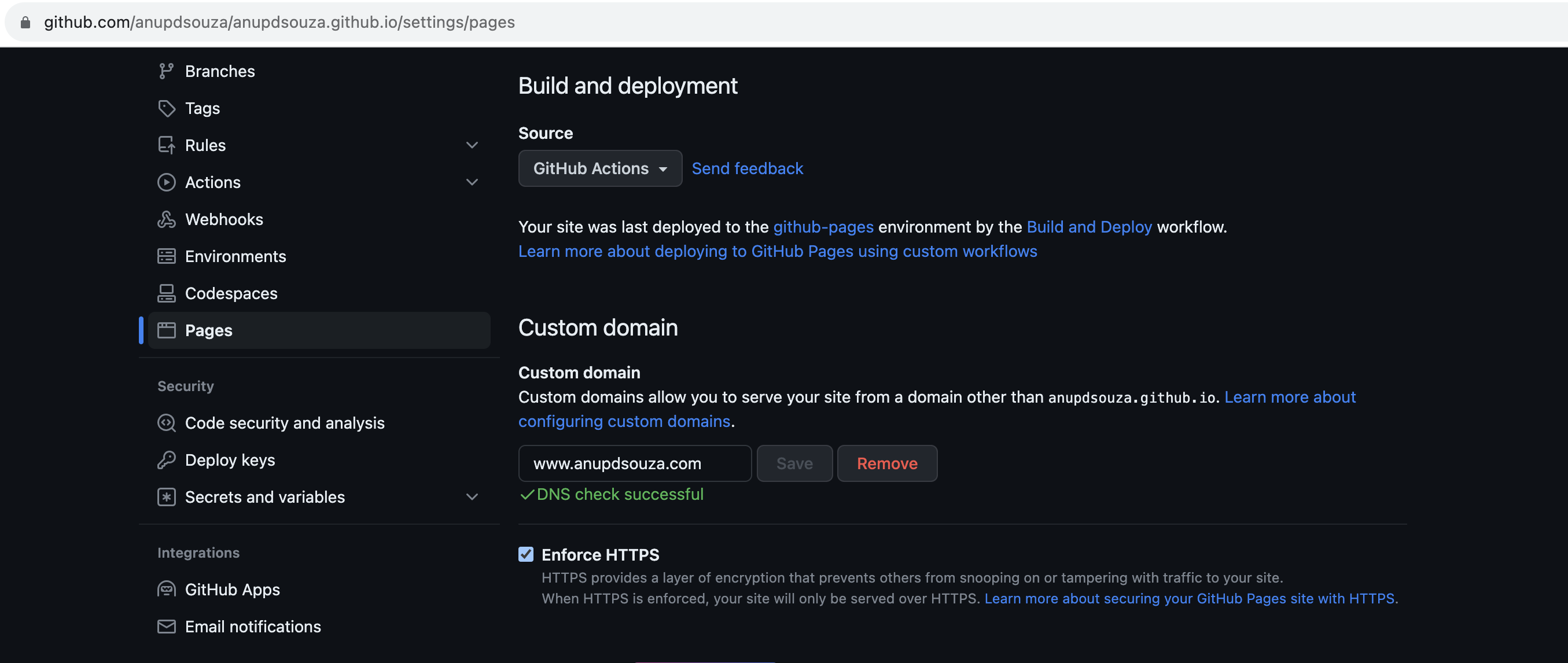Expand the Rules section chevron
Image resolution: width=1568 pixels, height=663 pixels.
(x=472, y=145)
